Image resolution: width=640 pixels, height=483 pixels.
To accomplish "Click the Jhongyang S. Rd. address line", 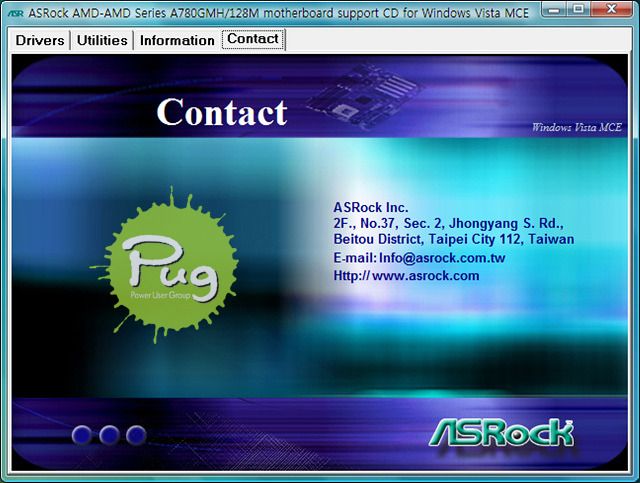I will (448, 223).
